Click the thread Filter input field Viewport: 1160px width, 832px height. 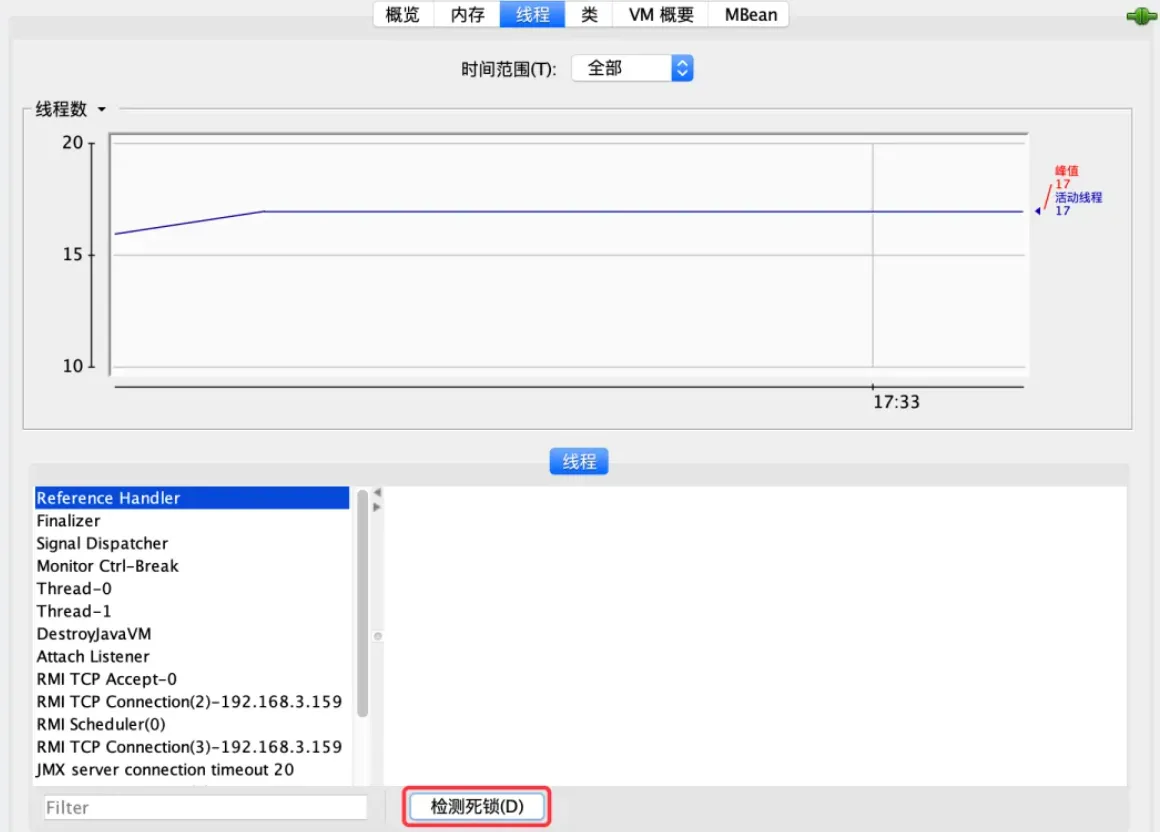[205, 808]
